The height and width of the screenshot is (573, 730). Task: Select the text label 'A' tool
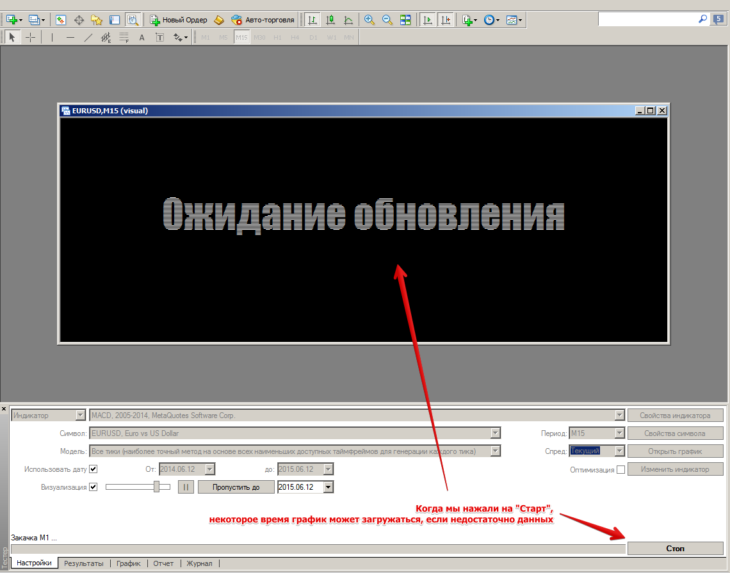141,37
